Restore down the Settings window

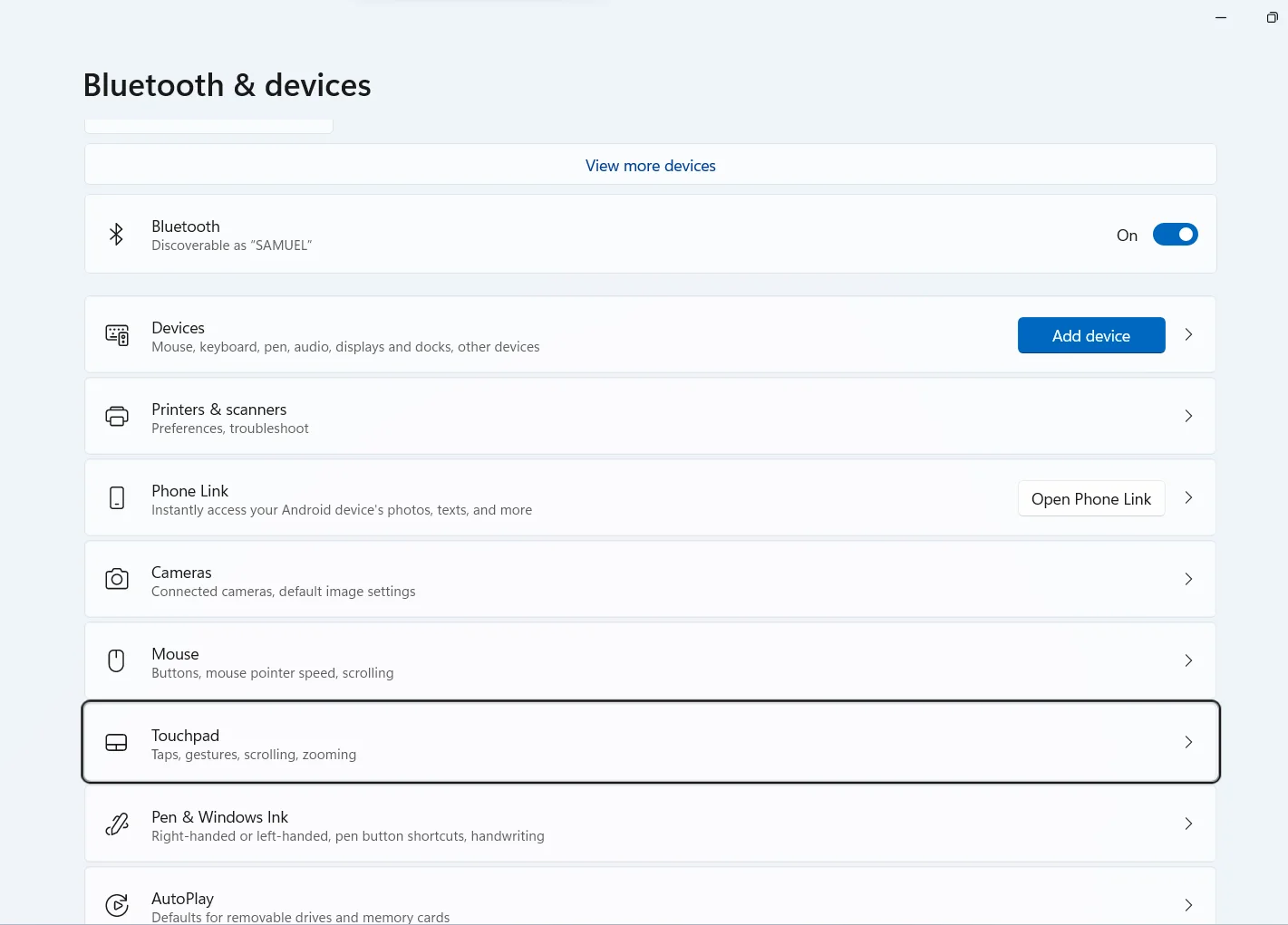click(1272, 17)
